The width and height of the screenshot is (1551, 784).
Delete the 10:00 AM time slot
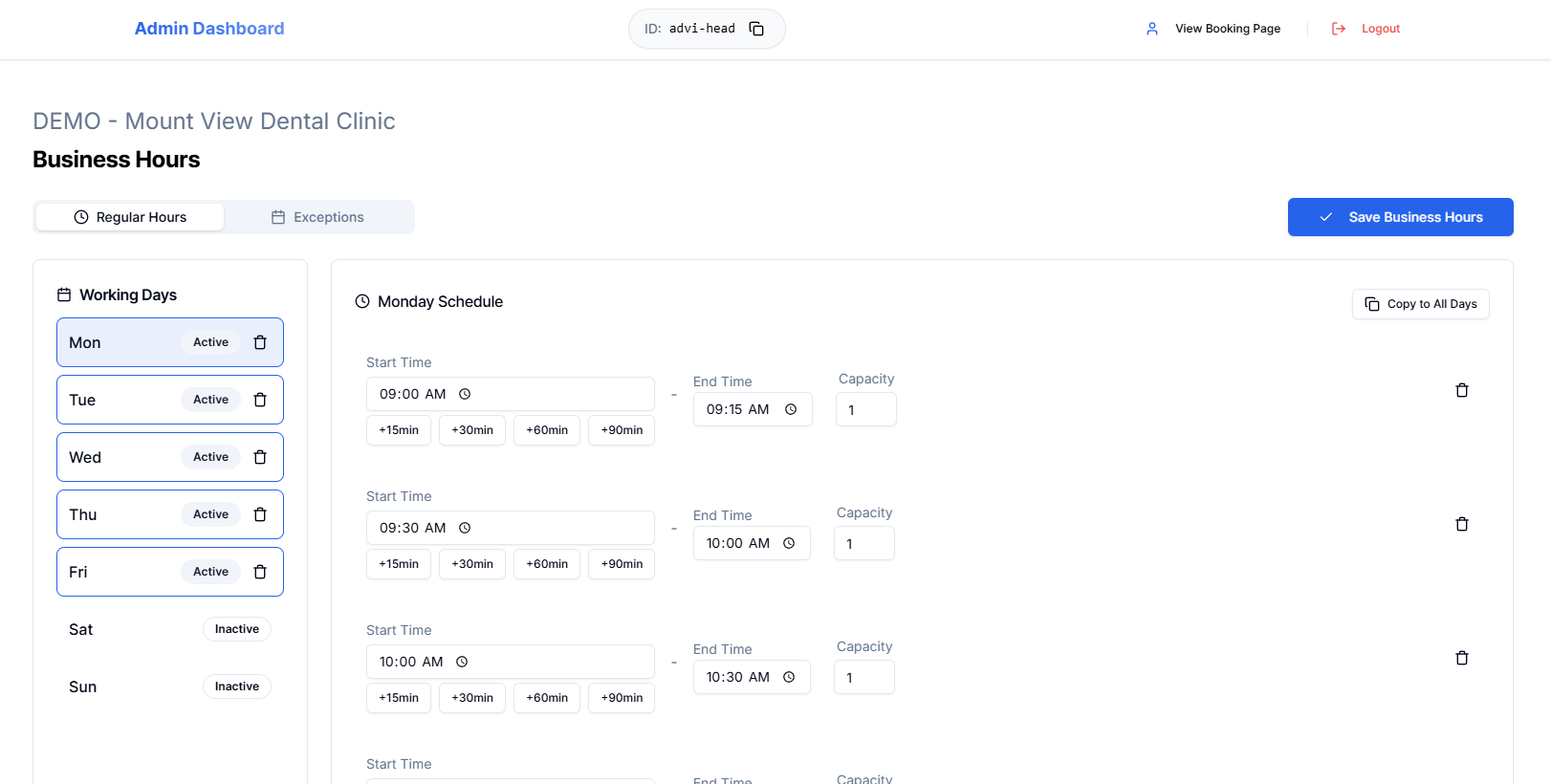pos(1461,658)
